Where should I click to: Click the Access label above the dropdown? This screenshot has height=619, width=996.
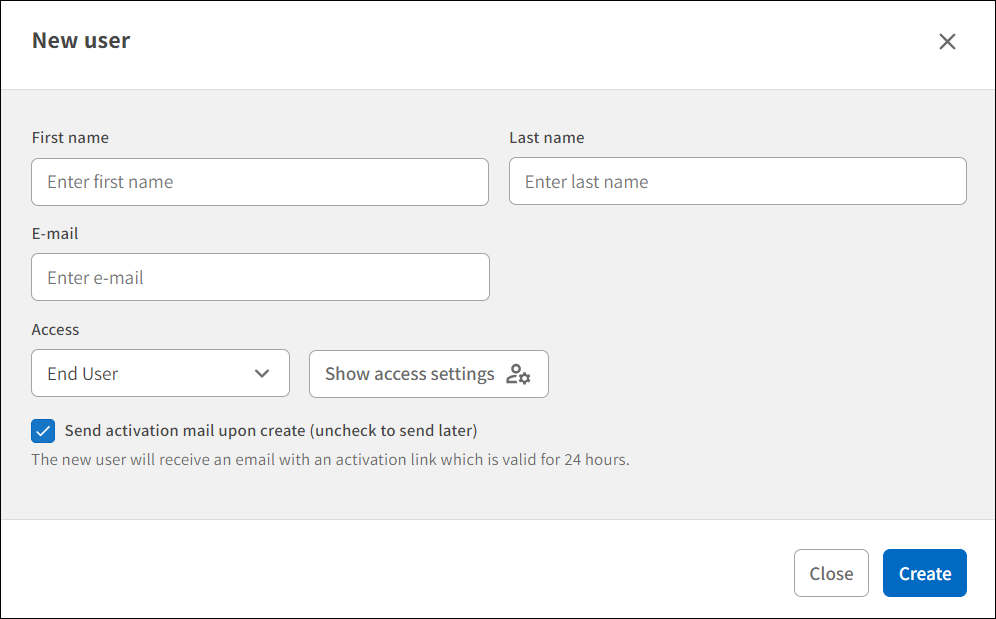click(55, 329)
